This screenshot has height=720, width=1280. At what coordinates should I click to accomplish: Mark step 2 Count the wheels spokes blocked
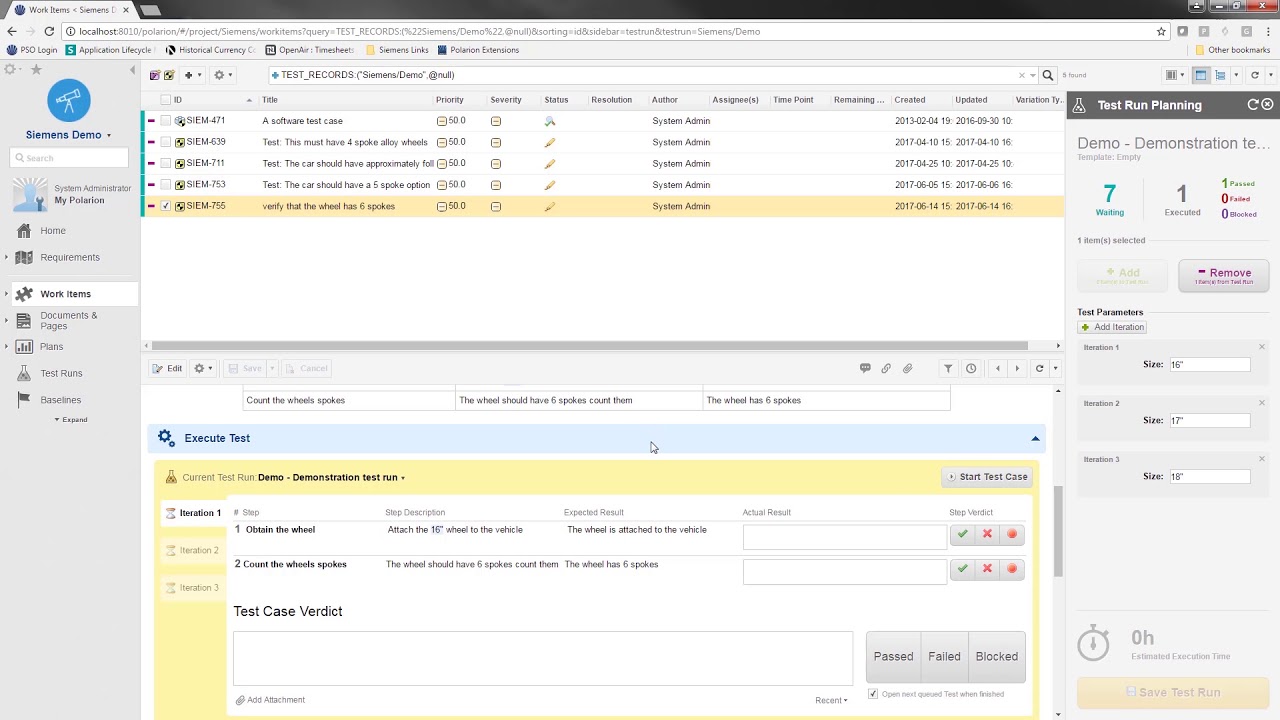[x=1012, y=568]
